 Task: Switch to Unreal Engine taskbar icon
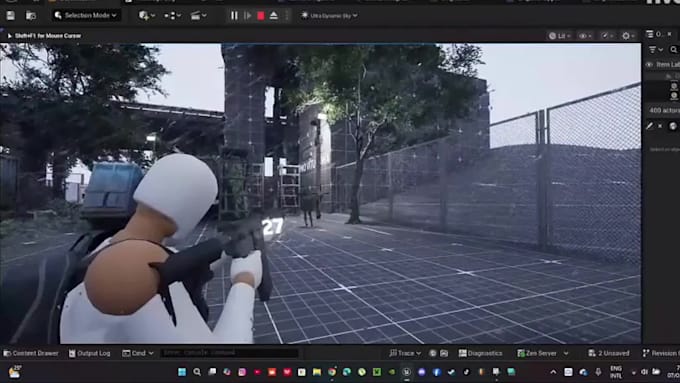coord(406,372)
